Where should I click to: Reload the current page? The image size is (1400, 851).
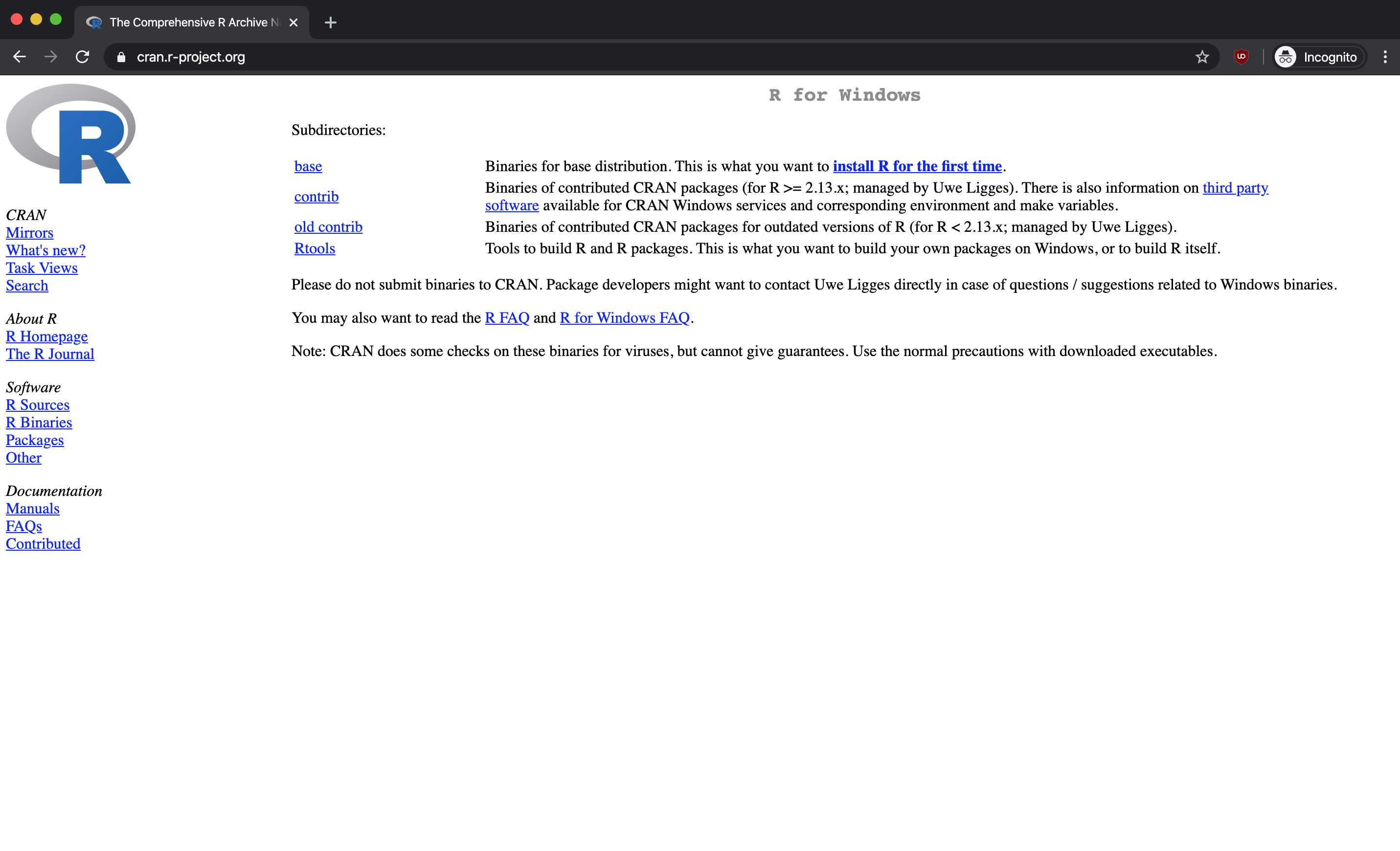[x=82, y=57]
